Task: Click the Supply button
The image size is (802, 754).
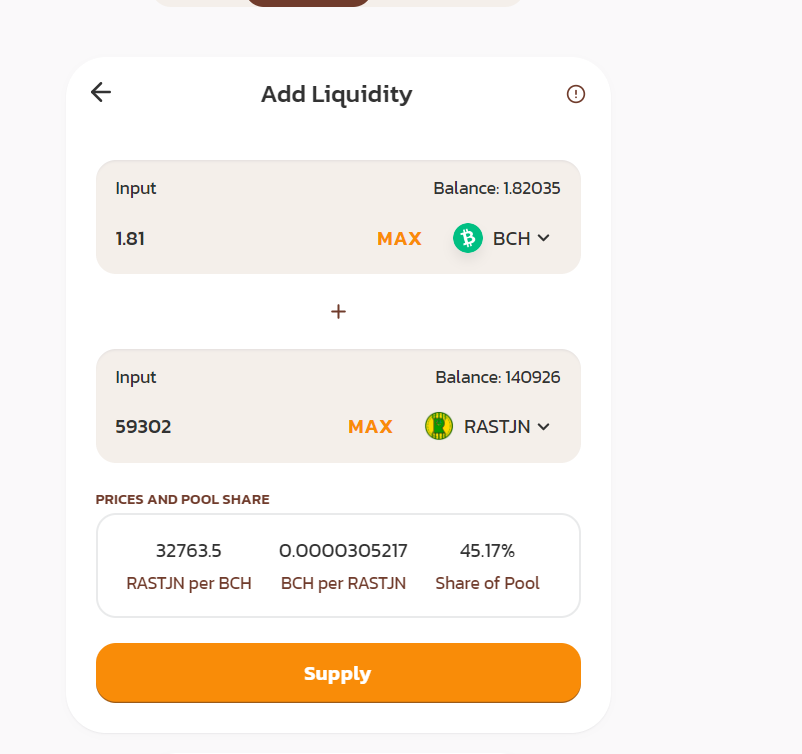Action: click(338, 673)
